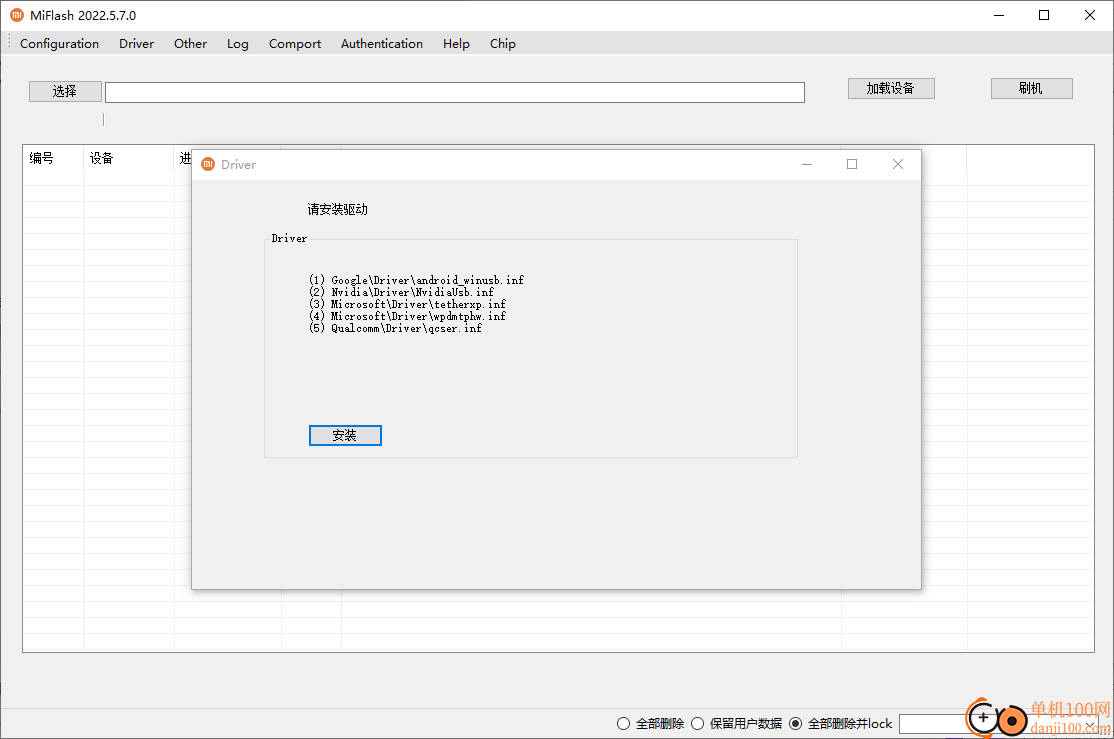
Task: Open the Log menu
Action: coord(237,43)
